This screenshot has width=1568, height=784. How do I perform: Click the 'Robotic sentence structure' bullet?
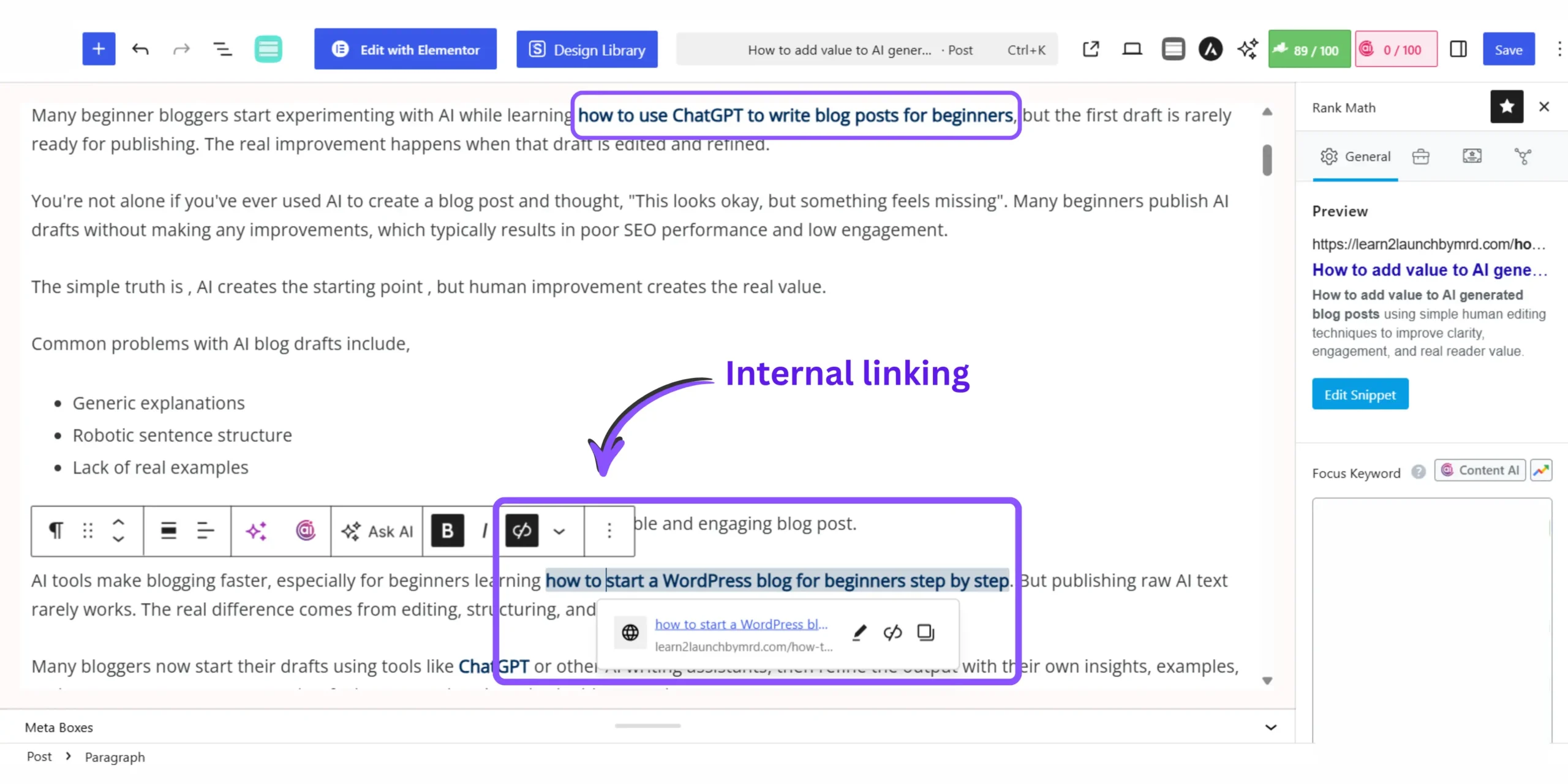pos(182,435)
